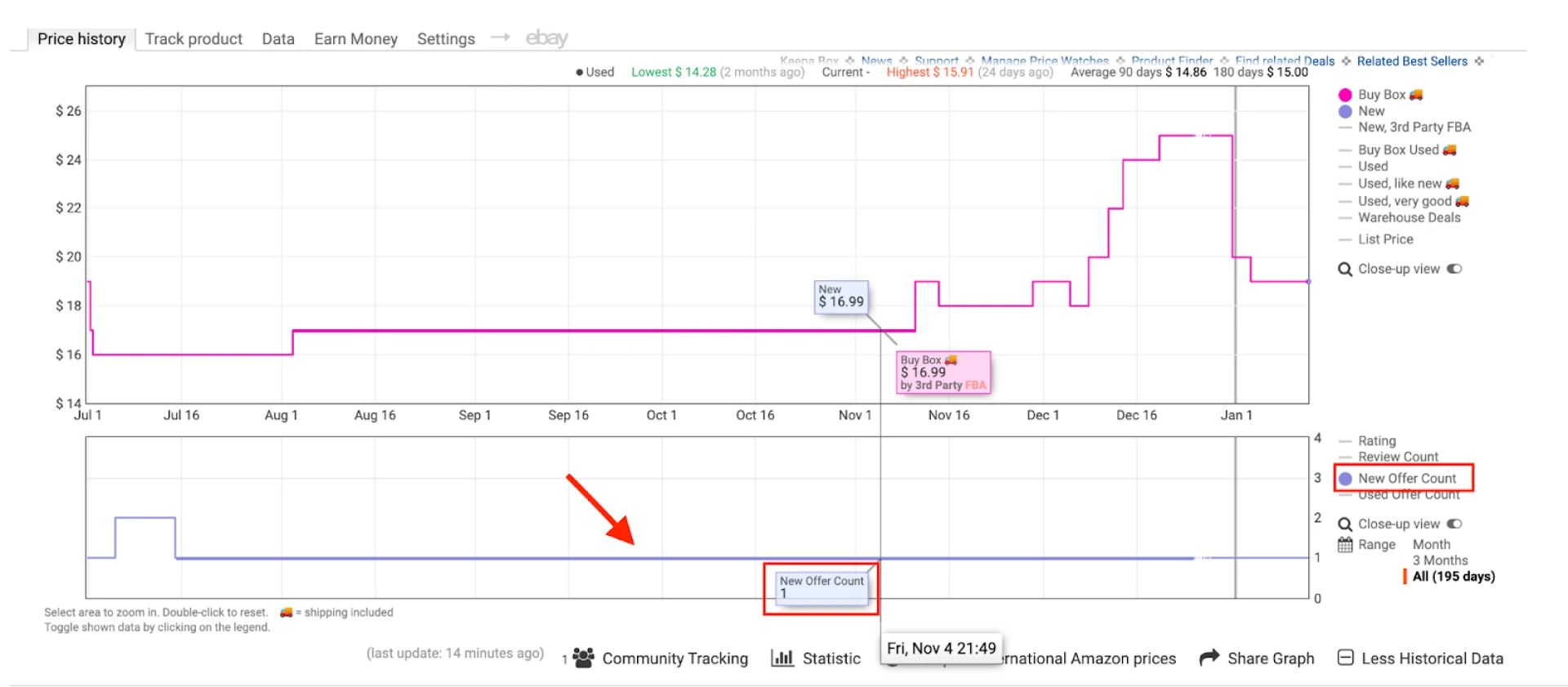Image resolution: width=1568 pixels, height=687 pixels.
Task: Open Find related Deals link
Action: pyautogui.click(x=1285, y=61)
